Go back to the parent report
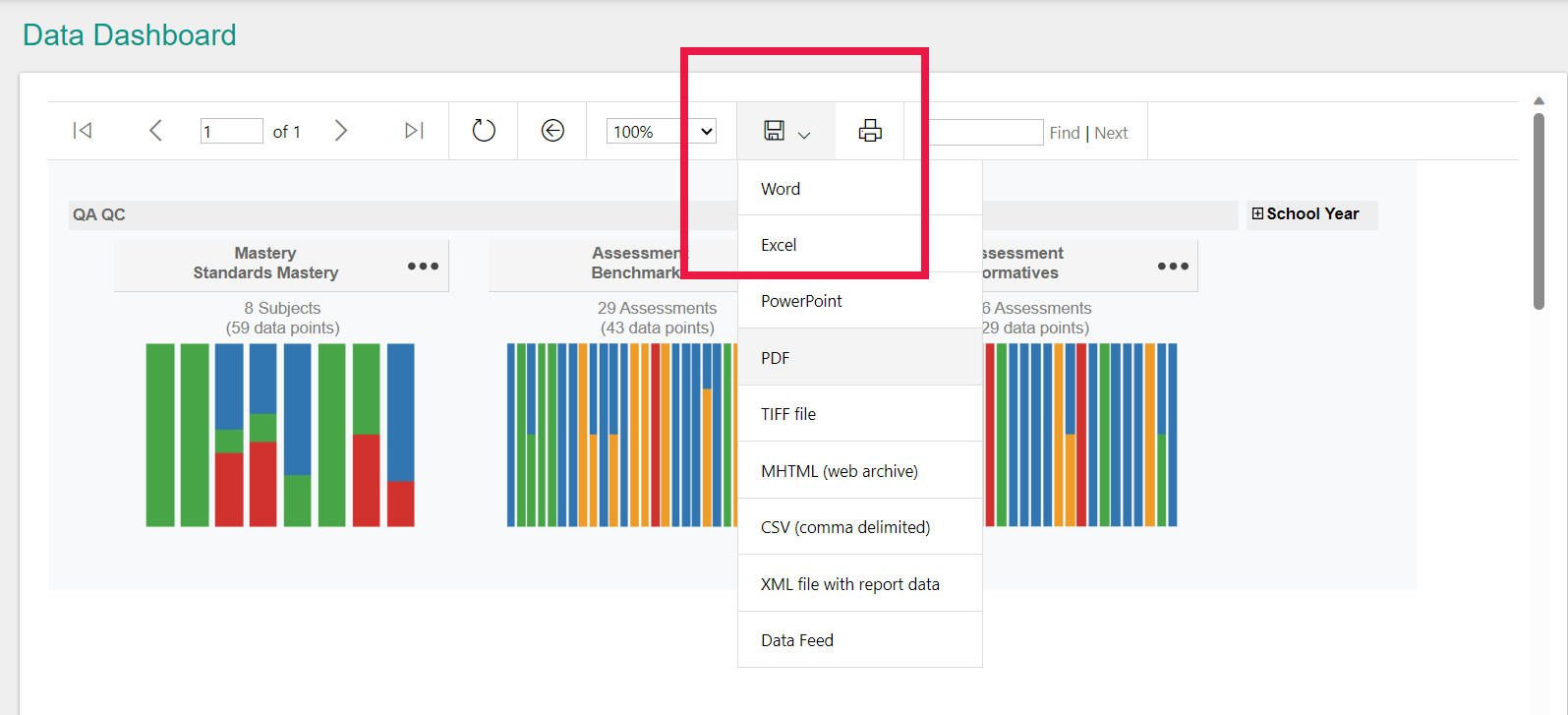The image size is (1568, 715). pos(552,131)
